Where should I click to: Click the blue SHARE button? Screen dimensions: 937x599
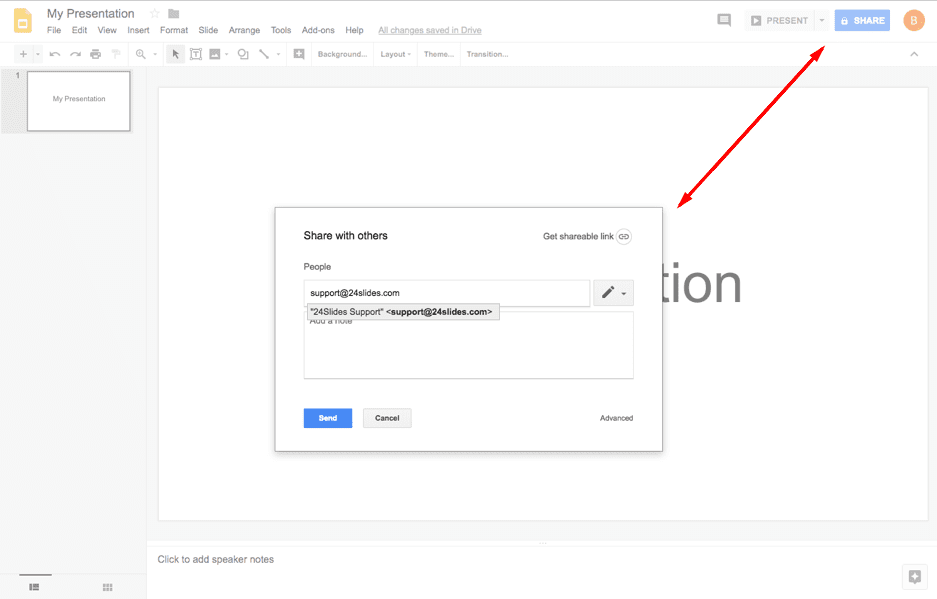(x=862, y=20)
